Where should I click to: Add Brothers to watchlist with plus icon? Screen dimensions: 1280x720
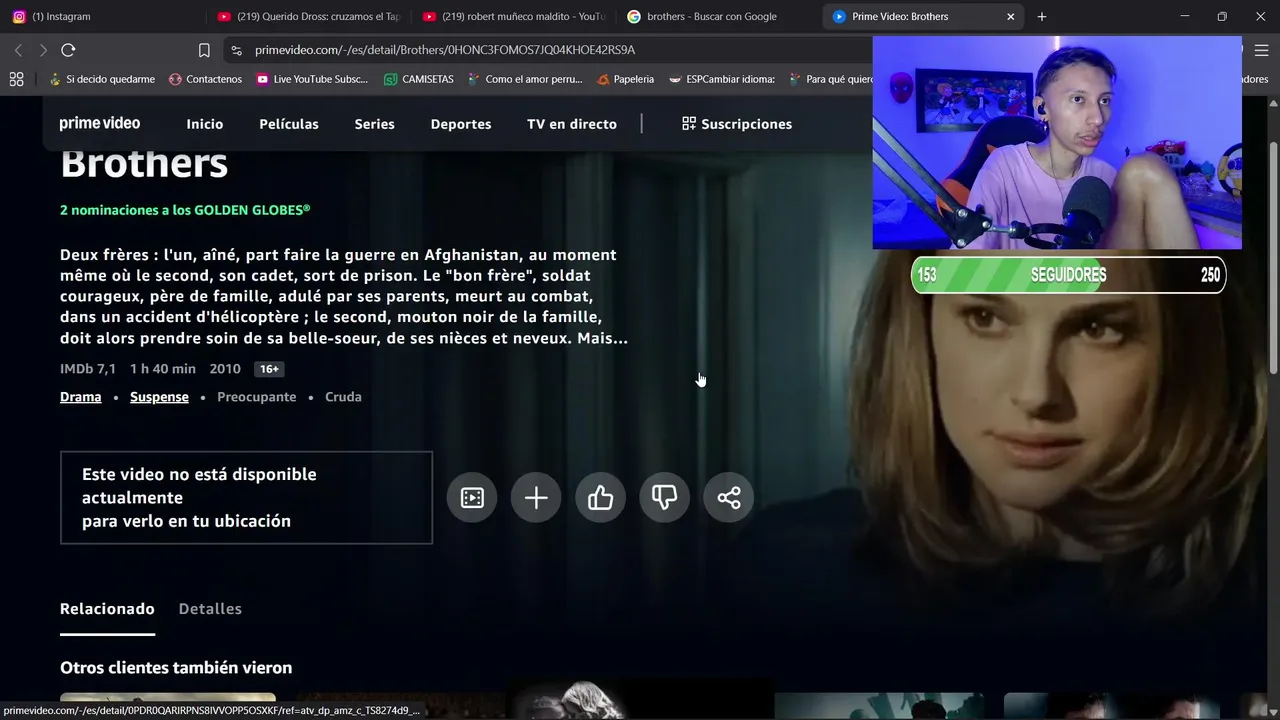[536, 497]
